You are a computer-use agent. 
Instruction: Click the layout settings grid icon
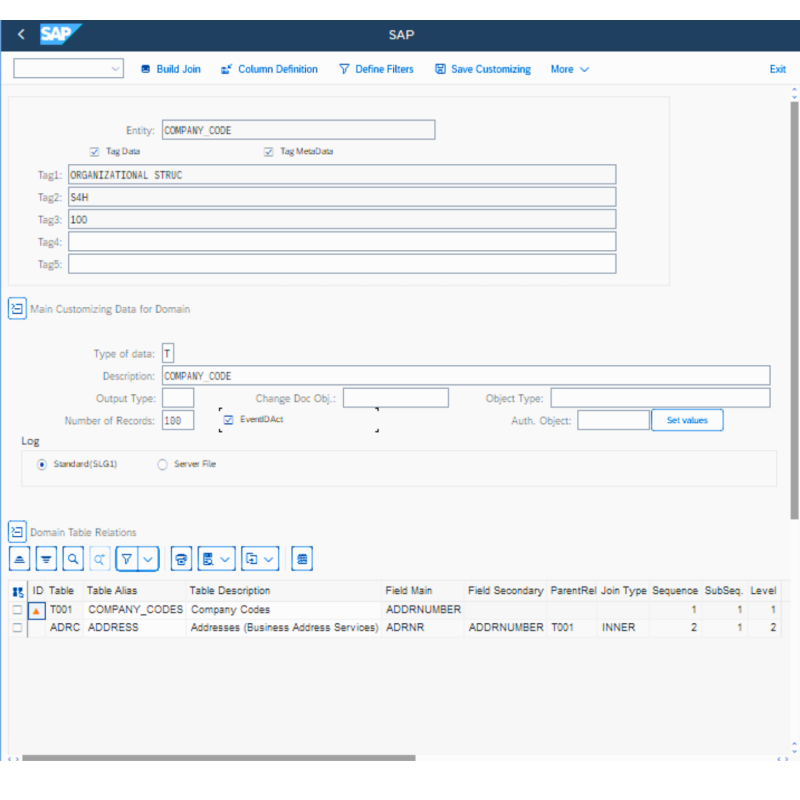(302, 558)
